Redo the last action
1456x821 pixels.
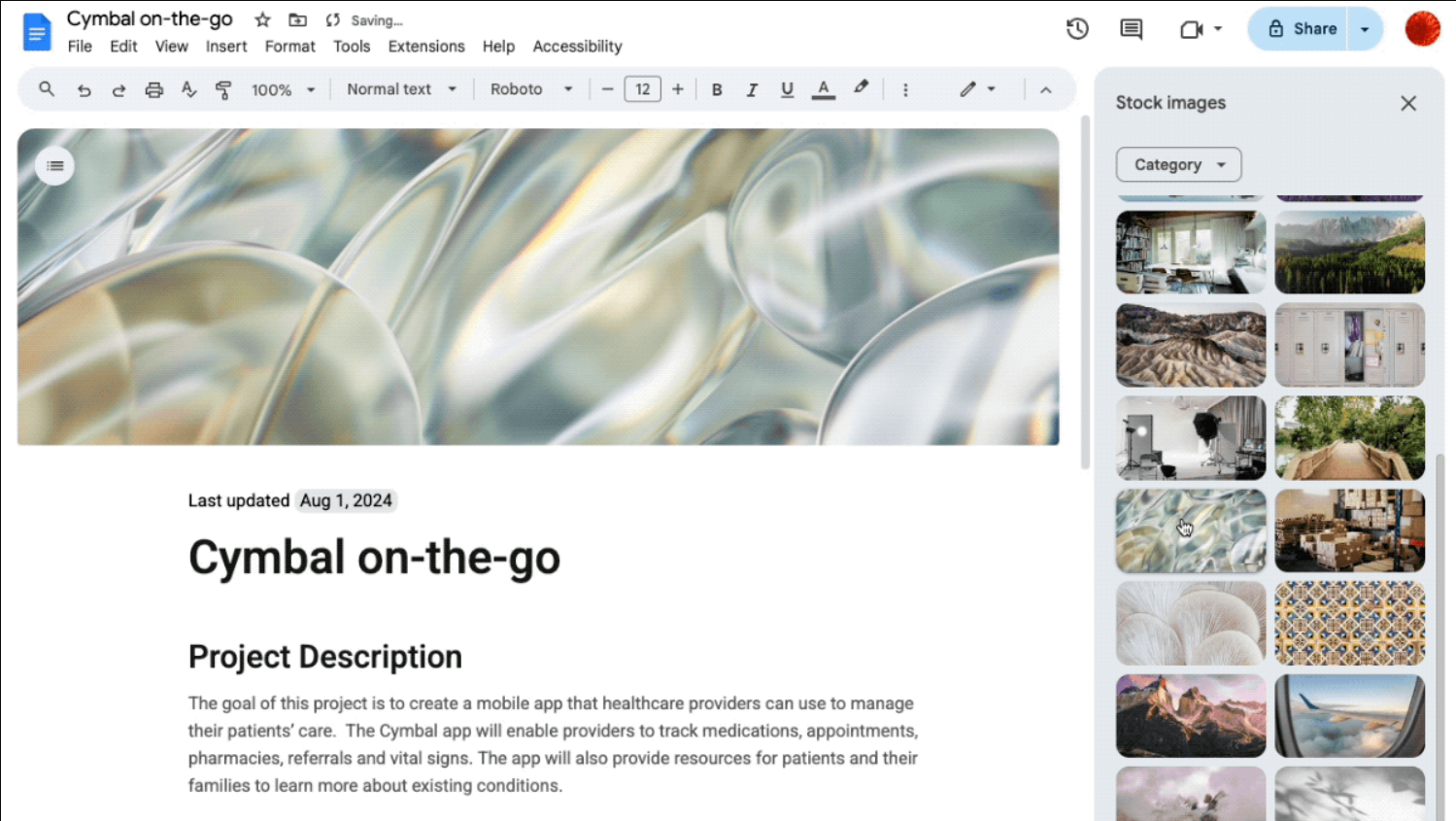pyautogui.click(x=119, y=88)
